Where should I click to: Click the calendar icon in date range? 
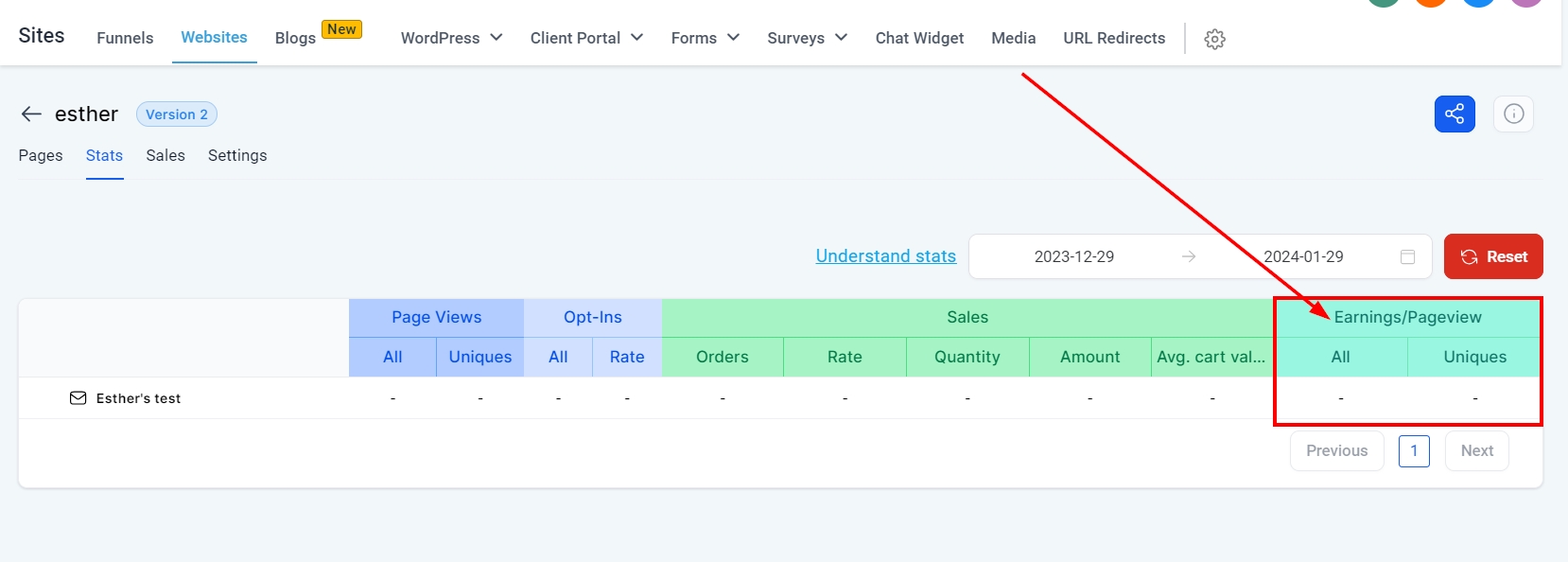point(1407,257)
